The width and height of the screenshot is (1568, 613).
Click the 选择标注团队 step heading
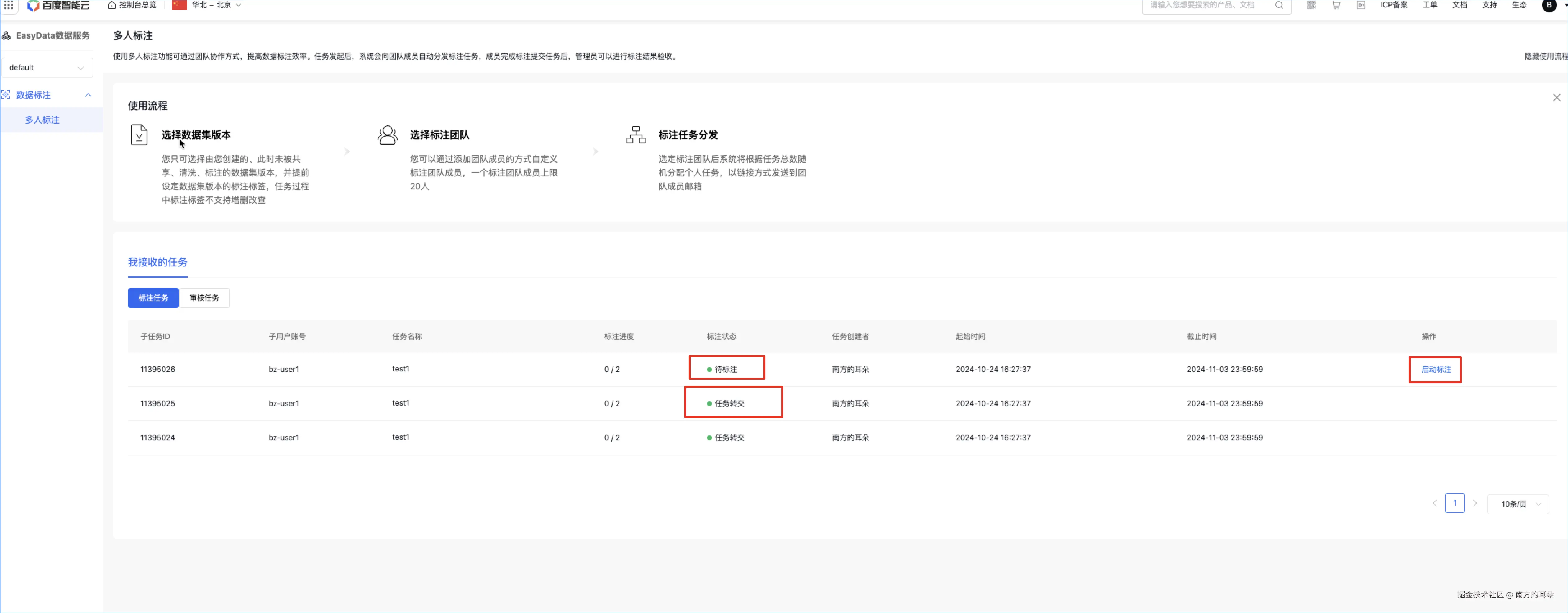click(x=440, y=135)
